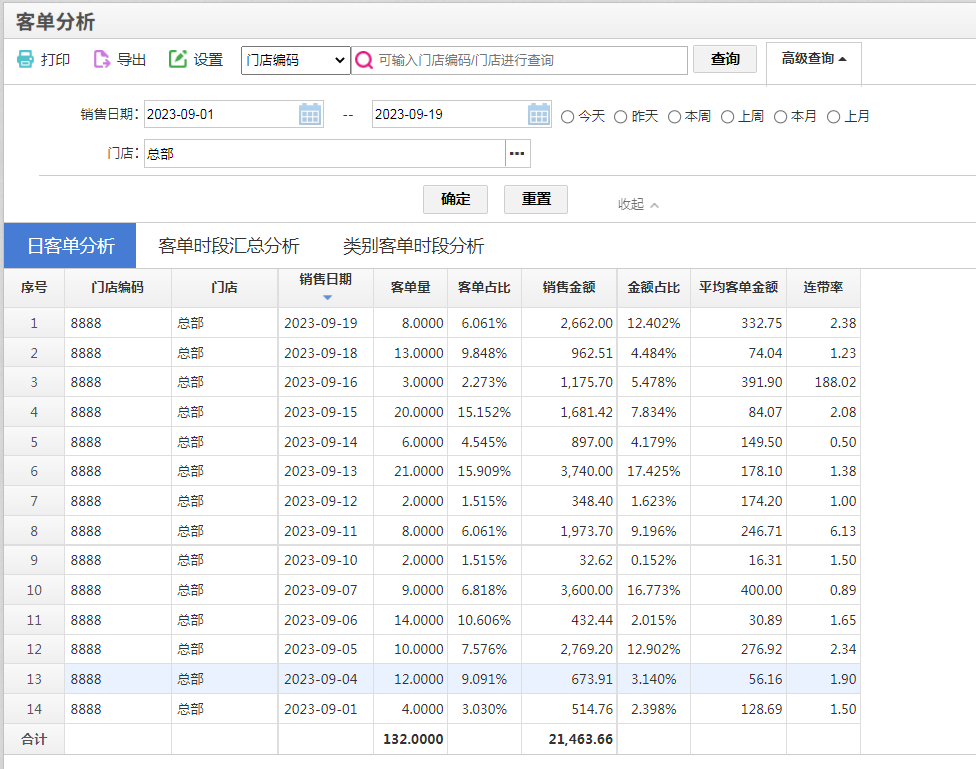Click the 门店 column header
The height and width of the screenshot is (769, 976).
(x=225, y=288)
